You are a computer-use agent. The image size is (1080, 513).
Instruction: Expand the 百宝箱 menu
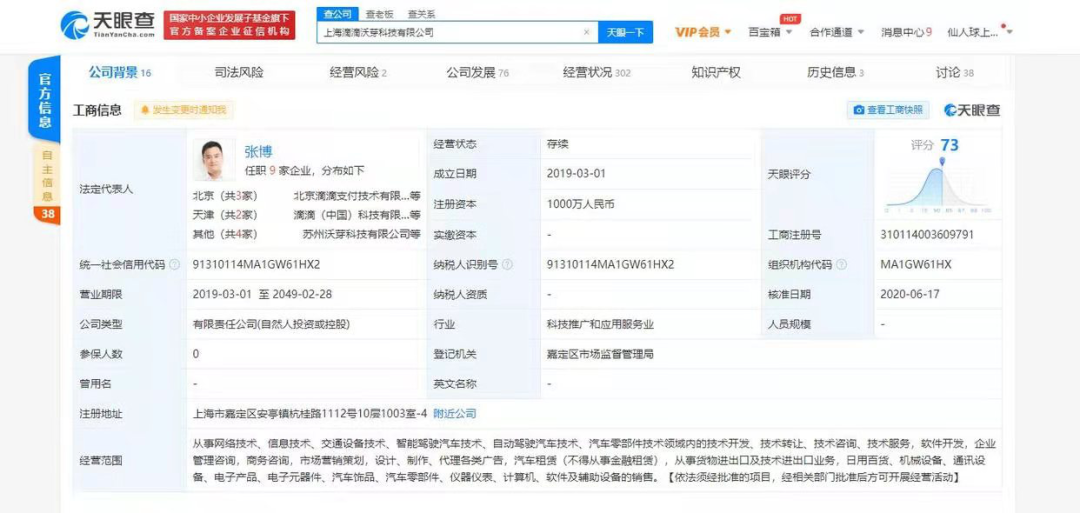[770, 32]
